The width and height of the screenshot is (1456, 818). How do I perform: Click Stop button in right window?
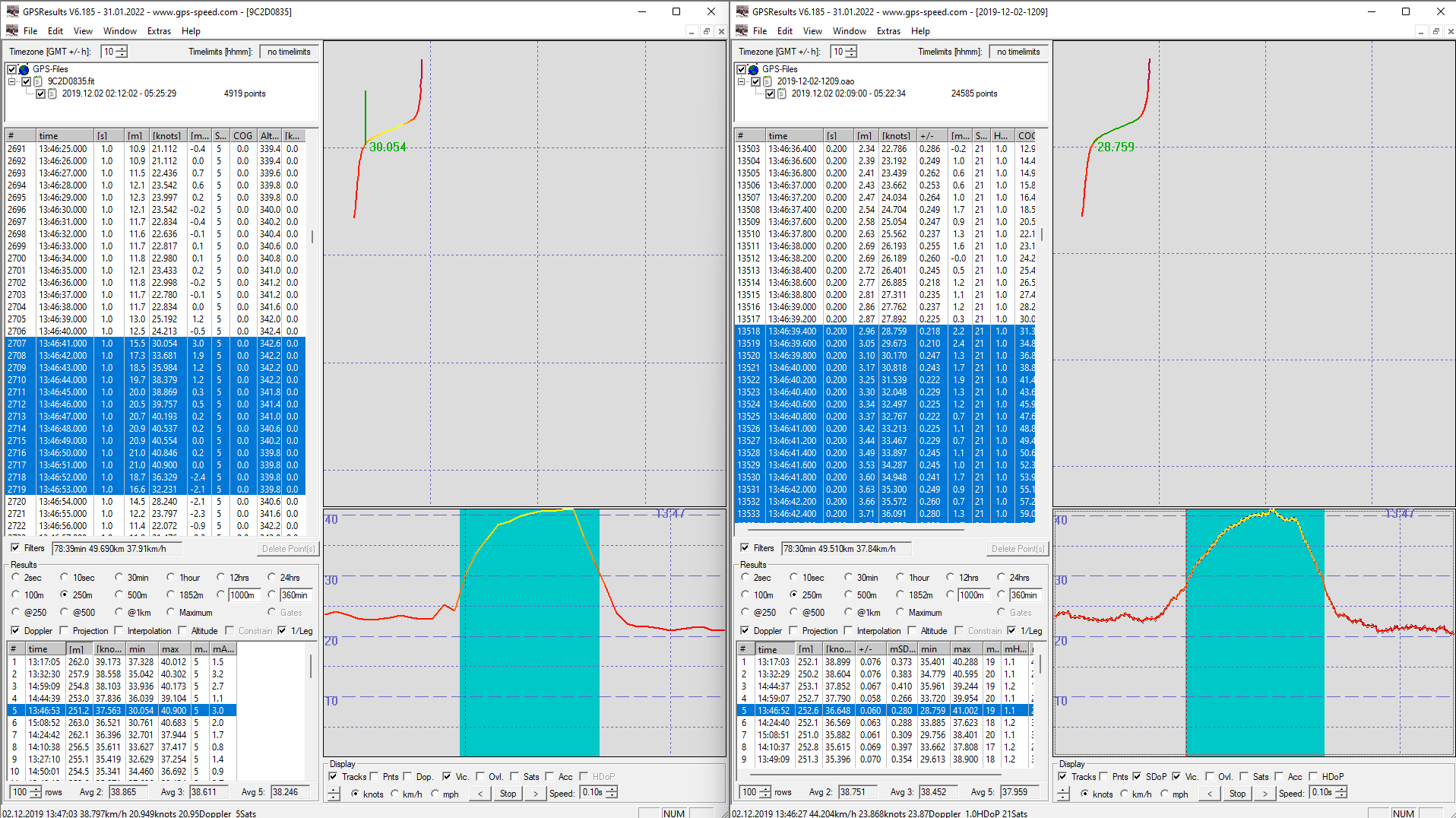[1237, 793]
